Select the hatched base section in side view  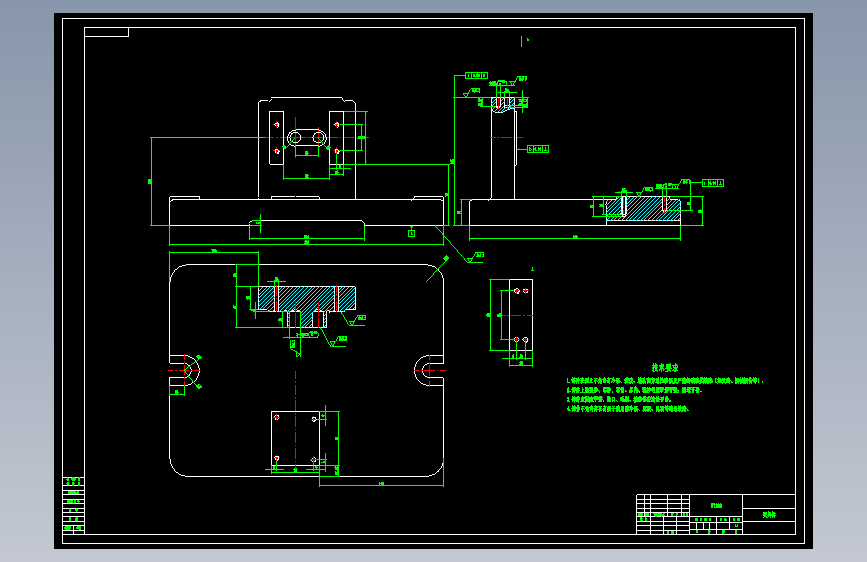[643, 209]
